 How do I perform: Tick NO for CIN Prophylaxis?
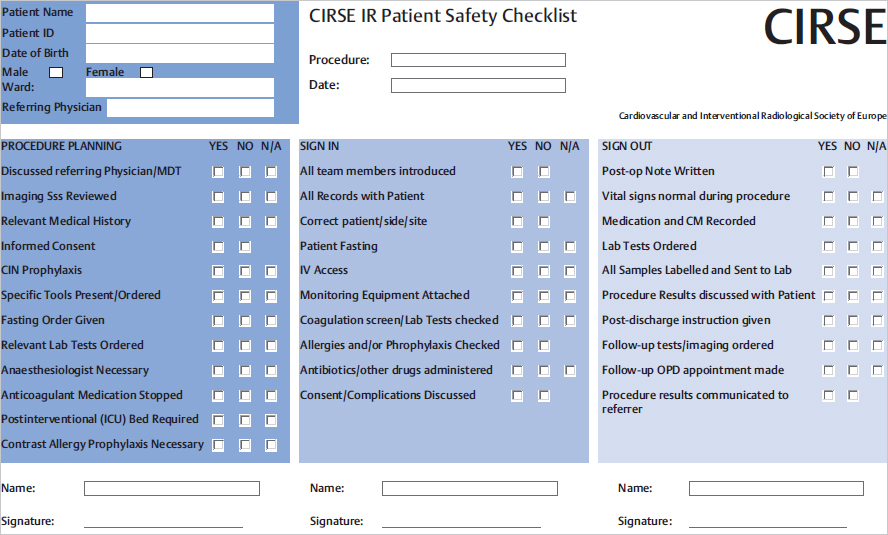245,271
